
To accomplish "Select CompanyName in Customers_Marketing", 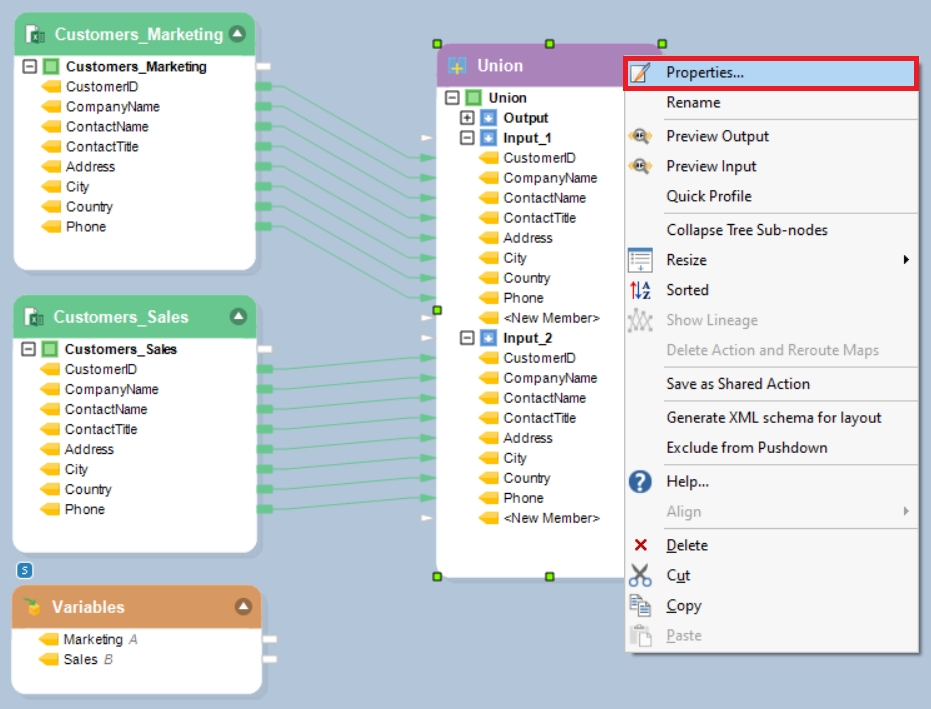I will click(x=113, y=107).
